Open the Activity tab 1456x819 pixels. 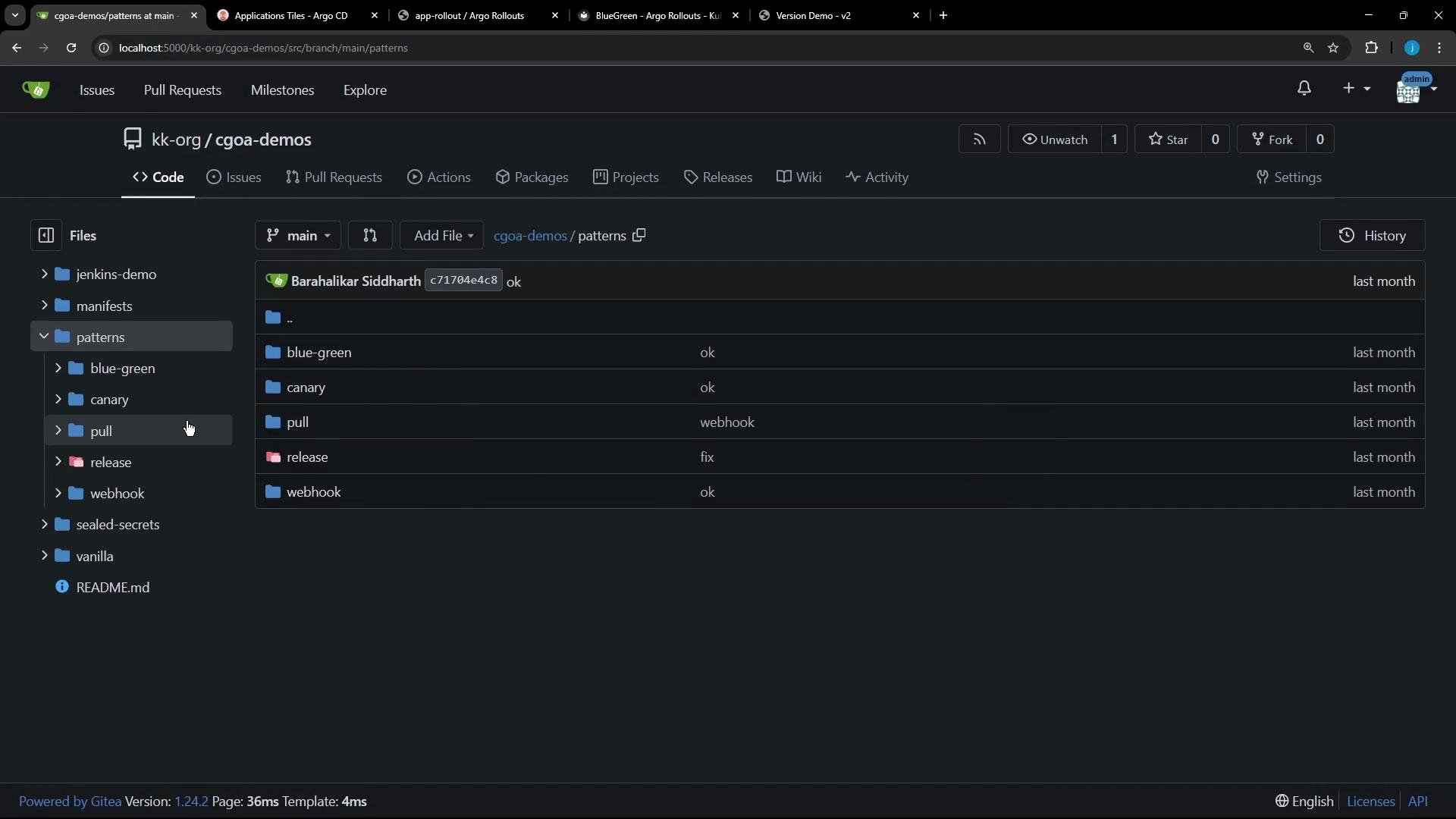(x=877, y=177)
